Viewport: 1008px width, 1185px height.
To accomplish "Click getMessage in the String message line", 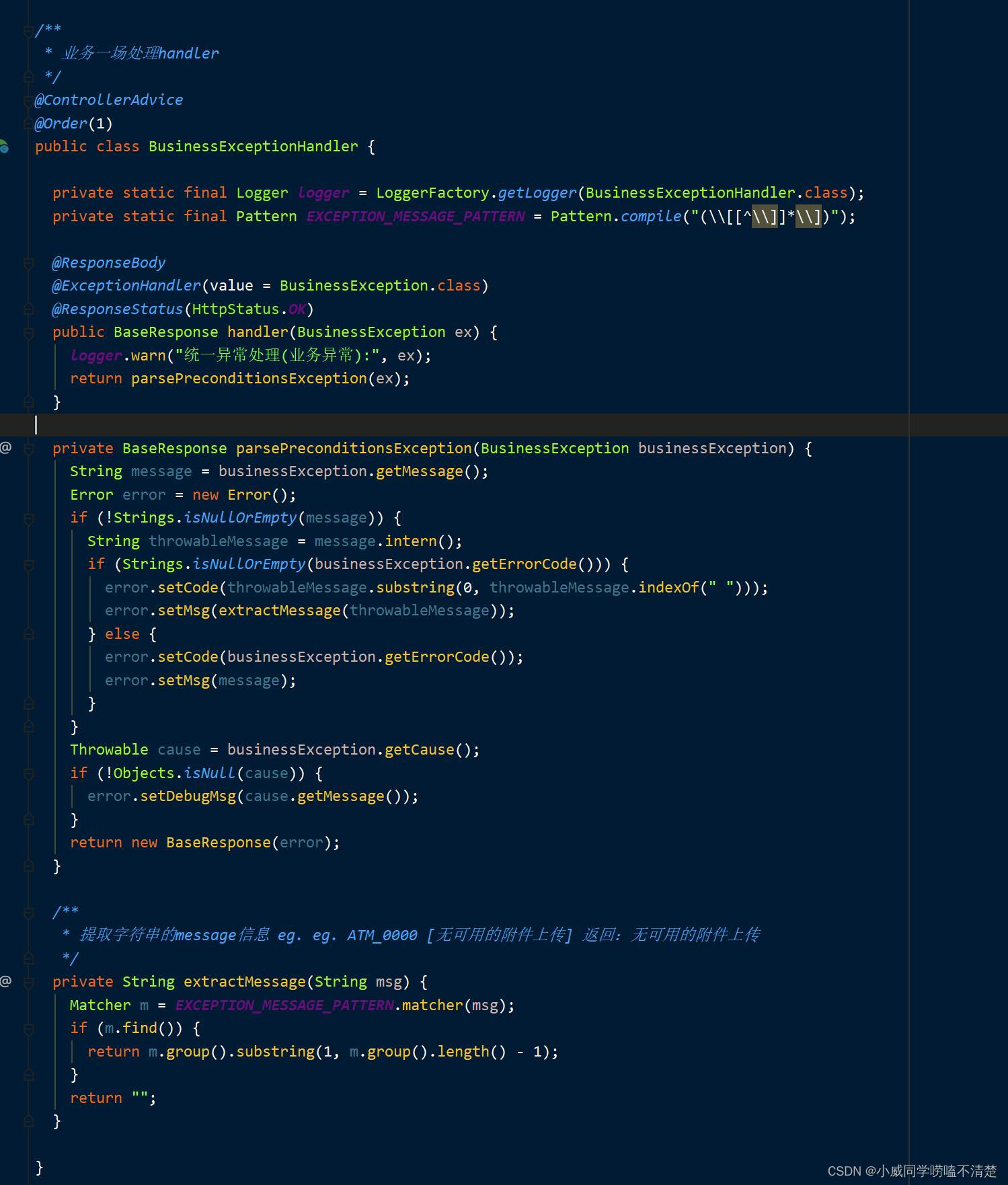I will click(x=420, y=471).
